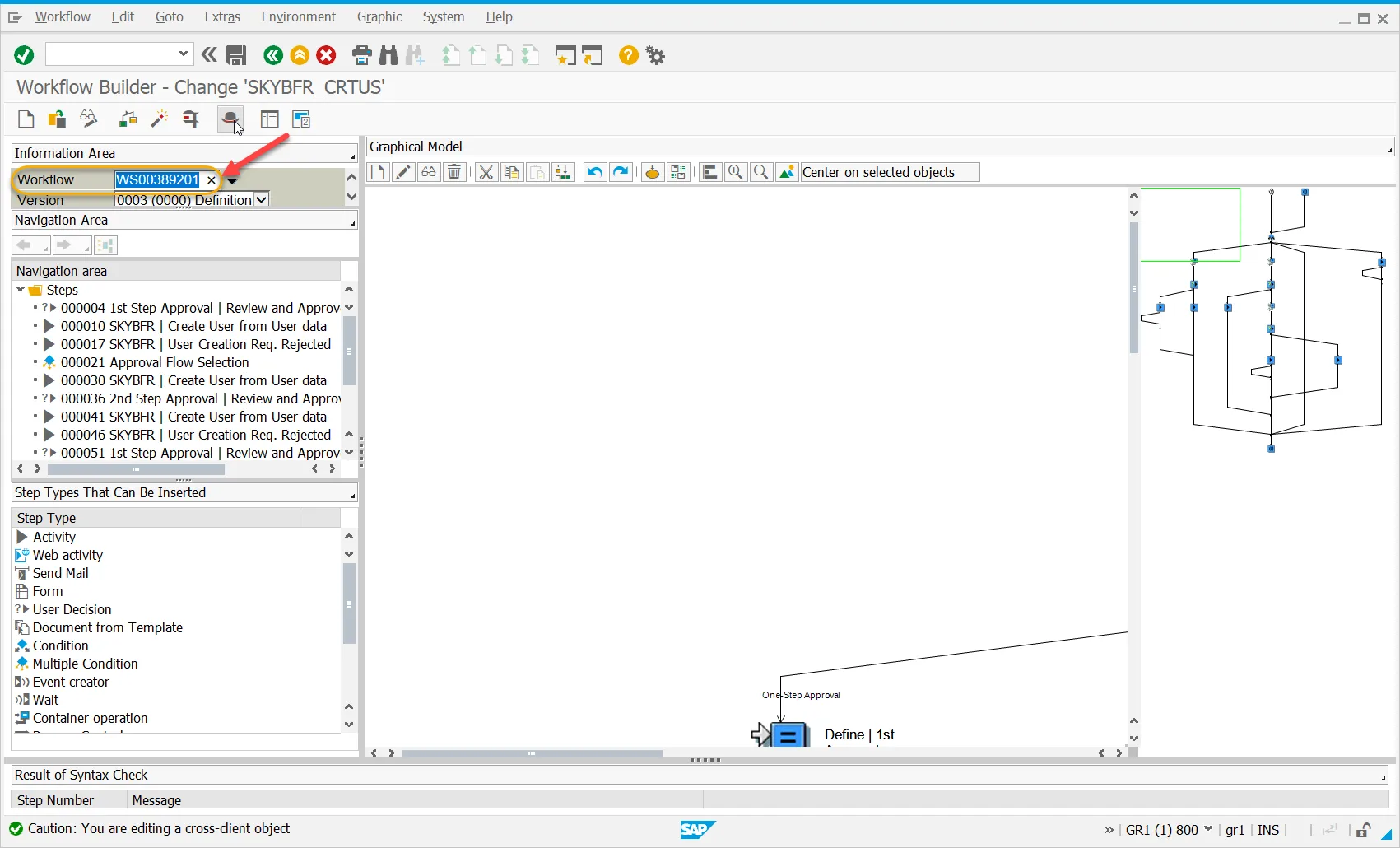Open the Extras menu

tap(222, 16)
